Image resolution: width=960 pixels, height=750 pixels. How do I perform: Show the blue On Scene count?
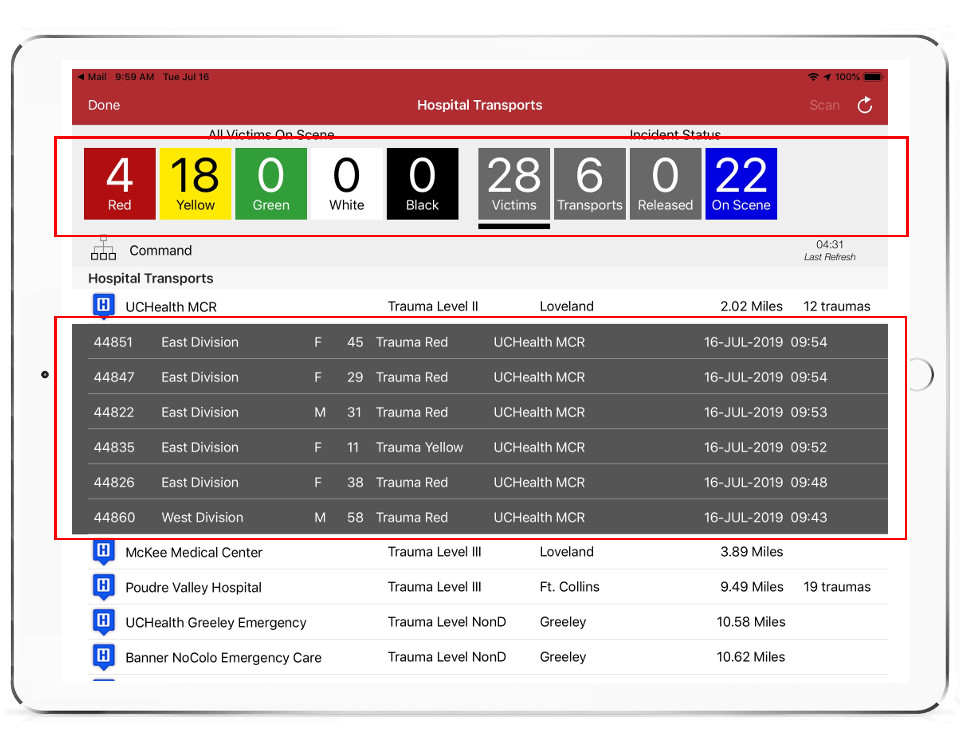click(741, 183)
